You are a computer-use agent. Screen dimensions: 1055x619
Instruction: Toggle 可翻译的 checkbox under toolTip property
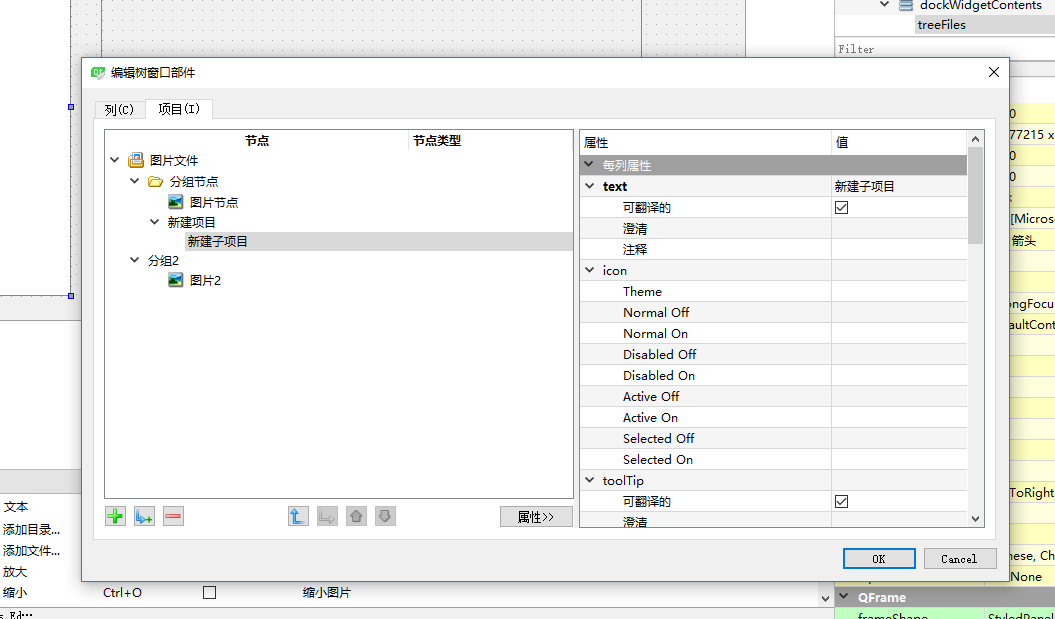point(841,501)
